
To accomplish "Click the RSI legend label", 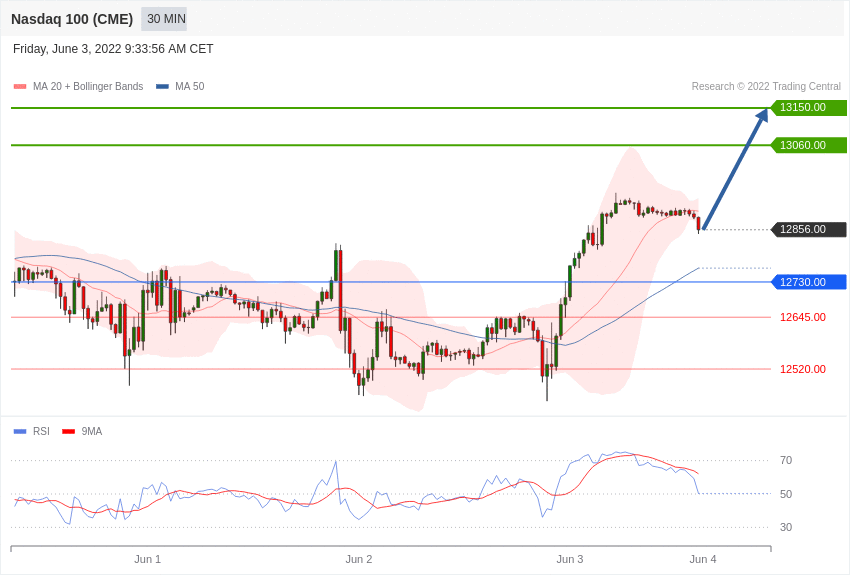I will pos(41,431).
